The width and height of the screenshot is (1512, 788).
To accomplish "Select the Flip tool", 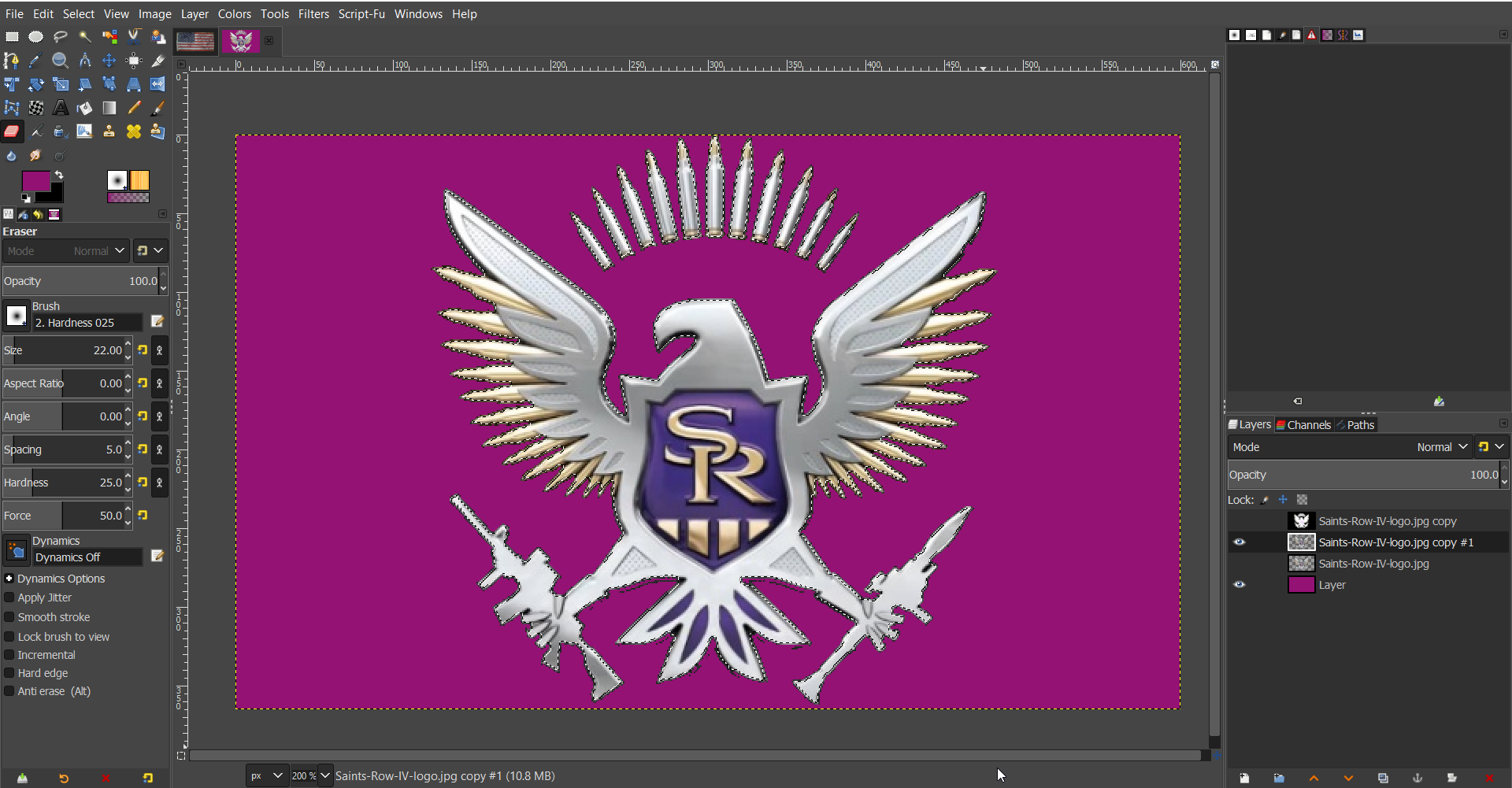I will click(x=158, y=84).
